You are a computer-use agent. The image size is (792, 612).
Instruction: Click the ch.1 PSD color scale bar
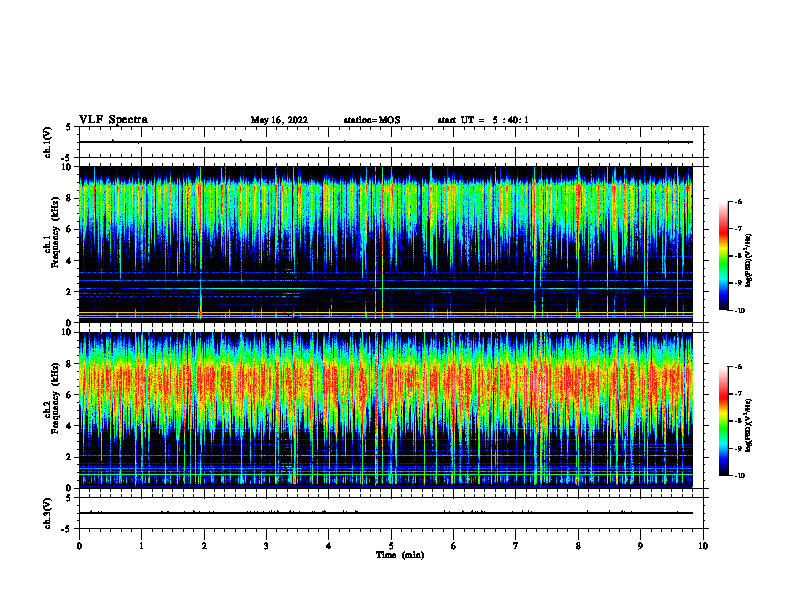tap(723, 256)
